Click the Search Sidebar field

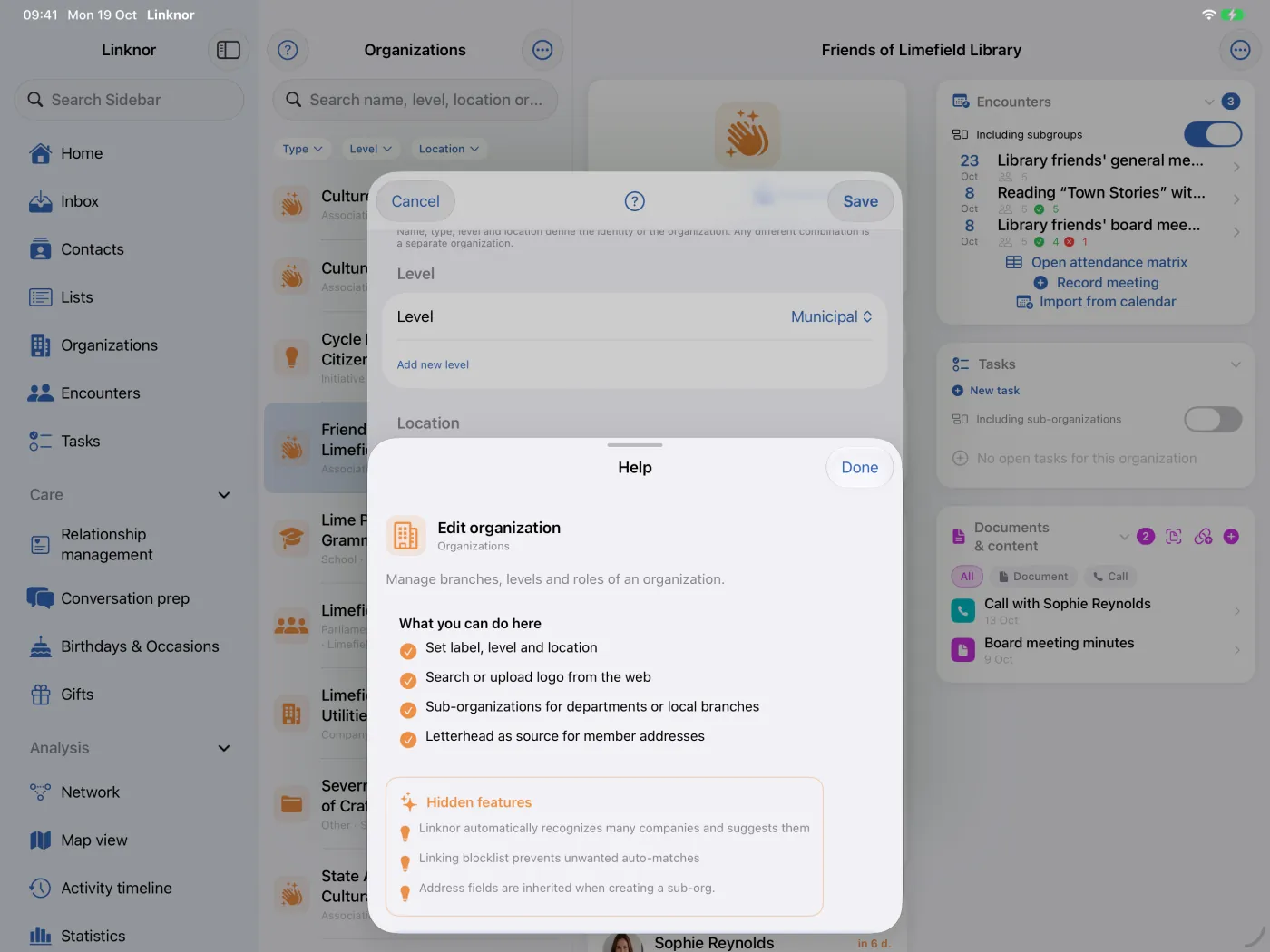tap(129, 100)
